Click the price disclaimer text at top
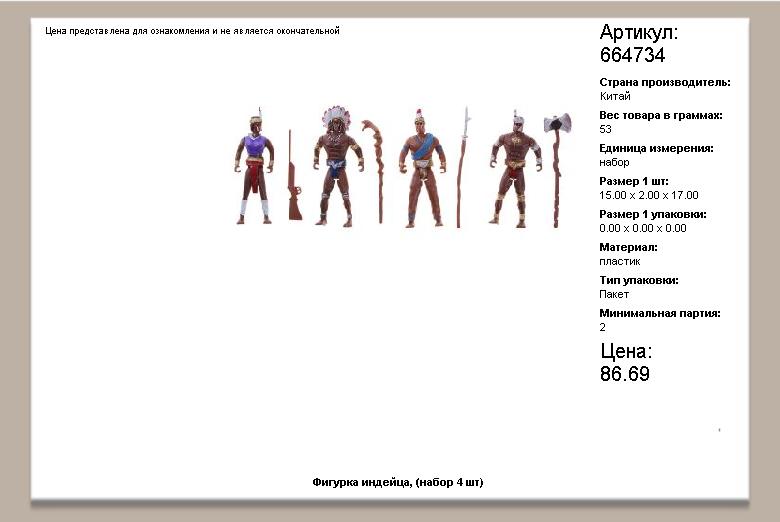The width and height of the screenshot is (780, 522). click(x=192, y=31)
